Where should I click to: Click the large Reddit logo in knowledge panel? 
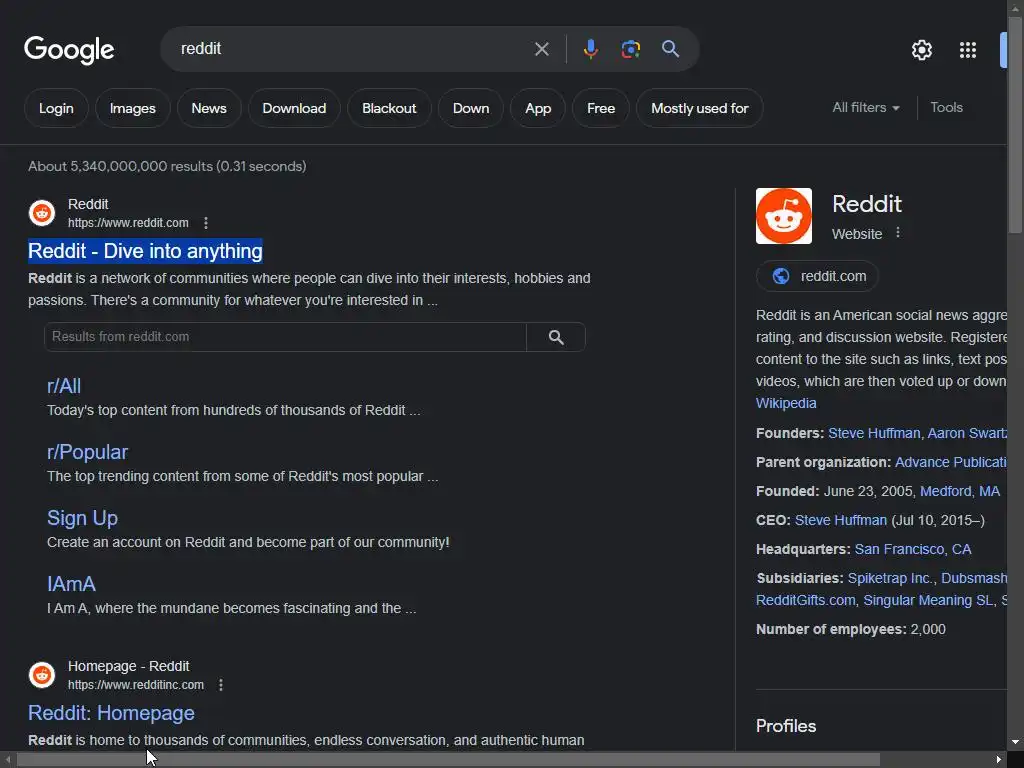pyautogui.click(x=784, y=216)
